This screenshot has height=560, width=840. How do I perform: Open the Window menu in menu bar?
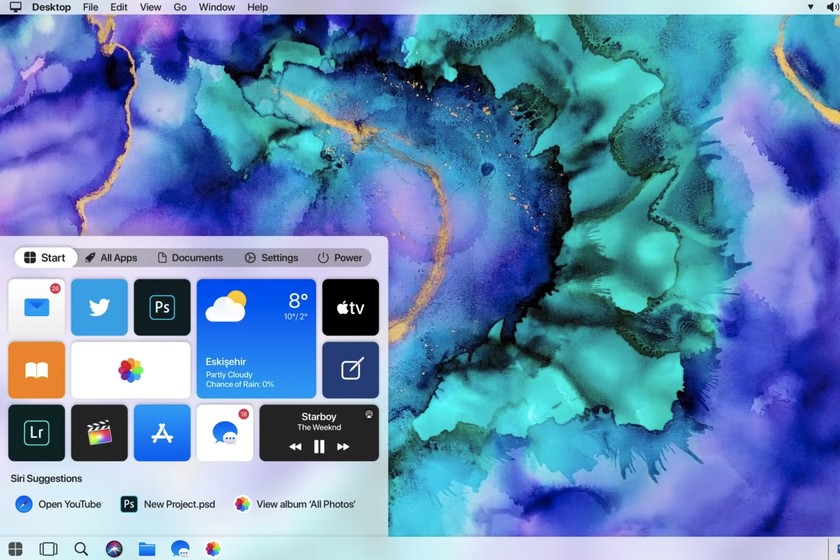[217, 7]
